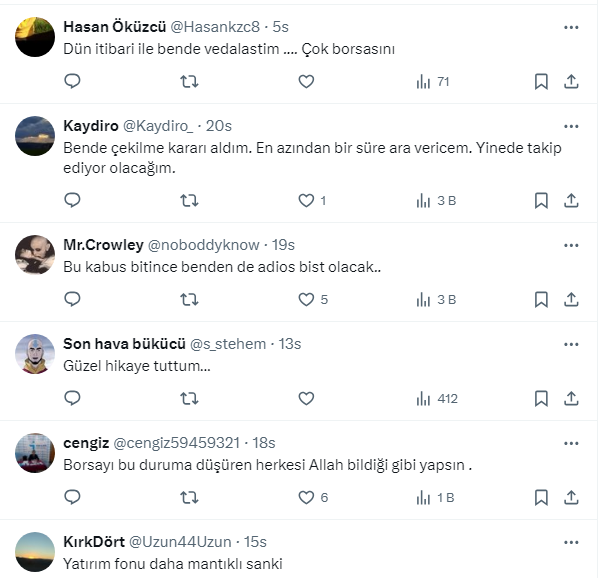Reply to cengiz's tweet
The image size is (605, 578).
(x=72, y=497)
